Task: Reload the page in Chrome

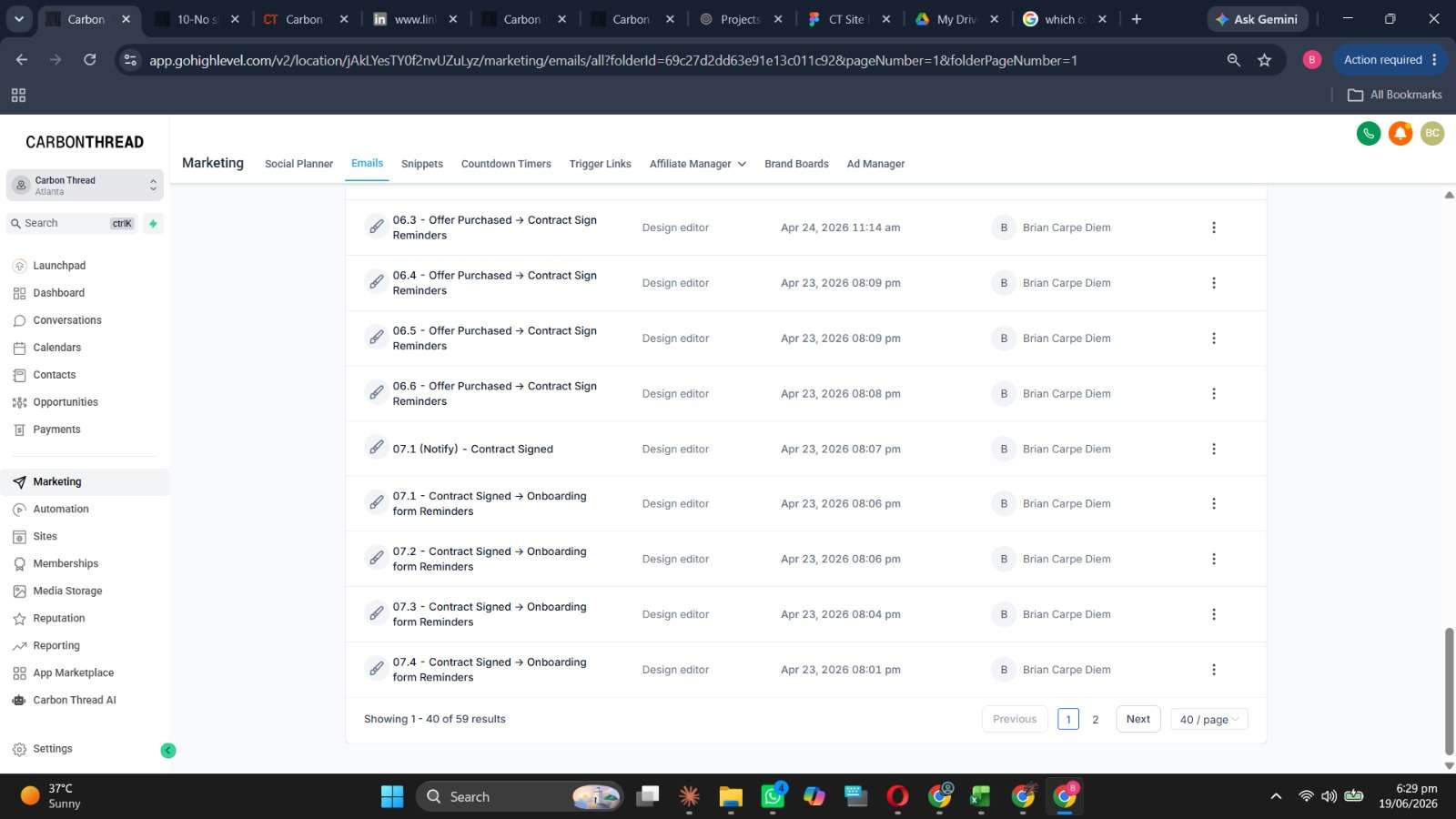Action: click(89, 60)
